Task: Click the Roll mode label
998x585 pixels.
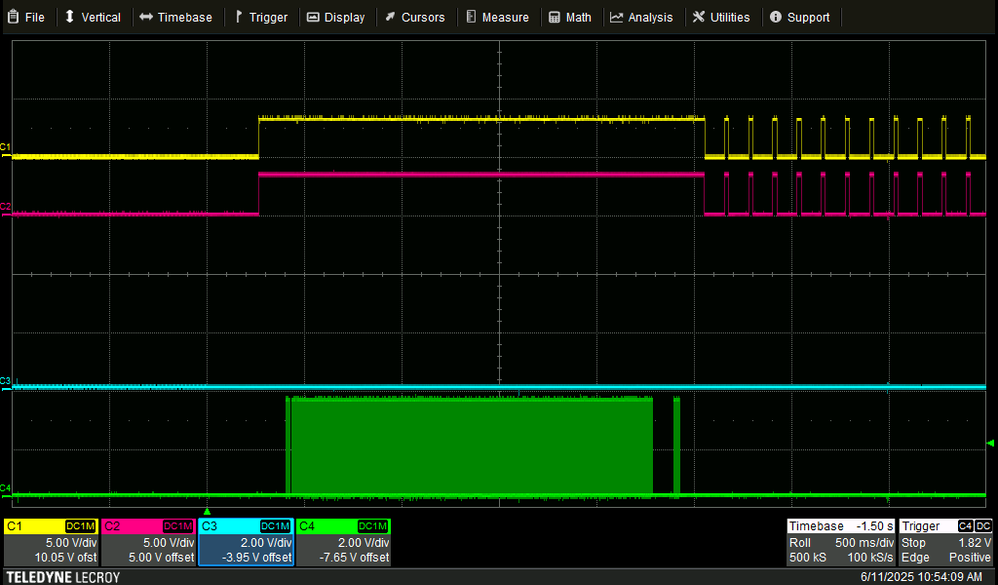Action: [x=800, y=543]
